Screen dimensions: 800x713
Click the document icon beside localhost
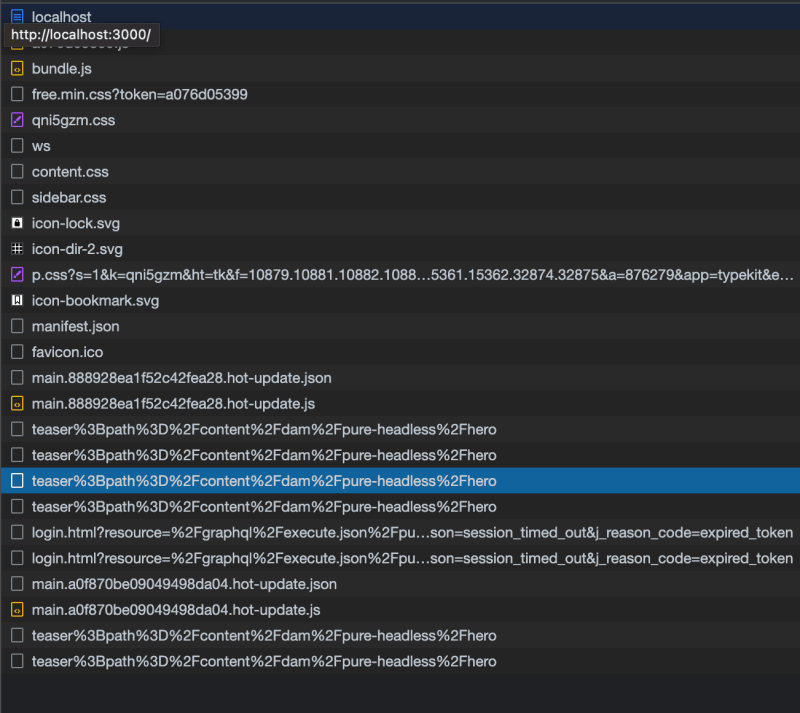[17, 16]
